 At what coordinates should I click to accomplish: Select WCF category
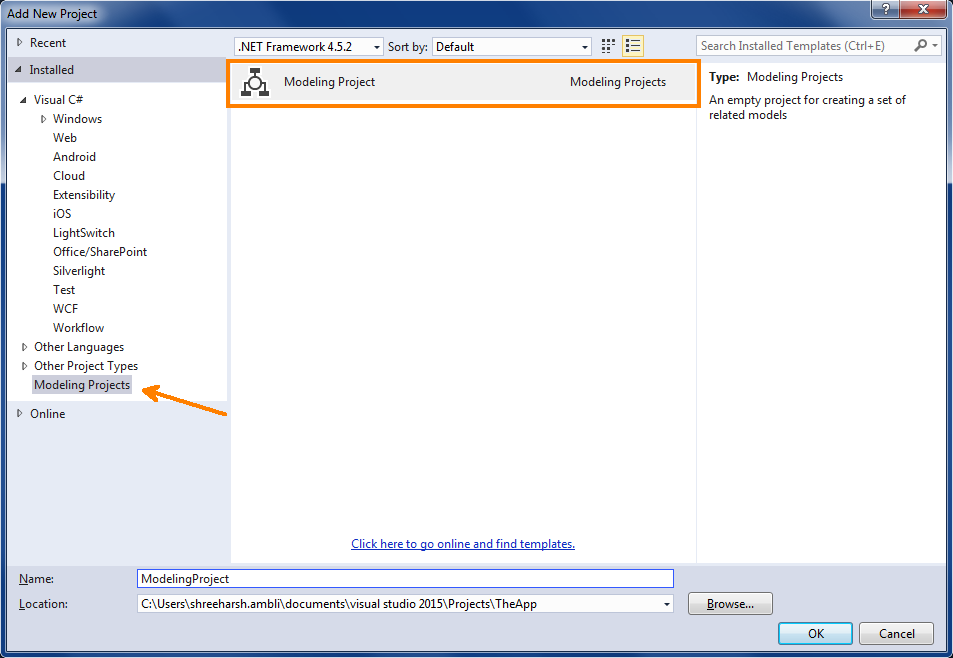click(66, 309)
